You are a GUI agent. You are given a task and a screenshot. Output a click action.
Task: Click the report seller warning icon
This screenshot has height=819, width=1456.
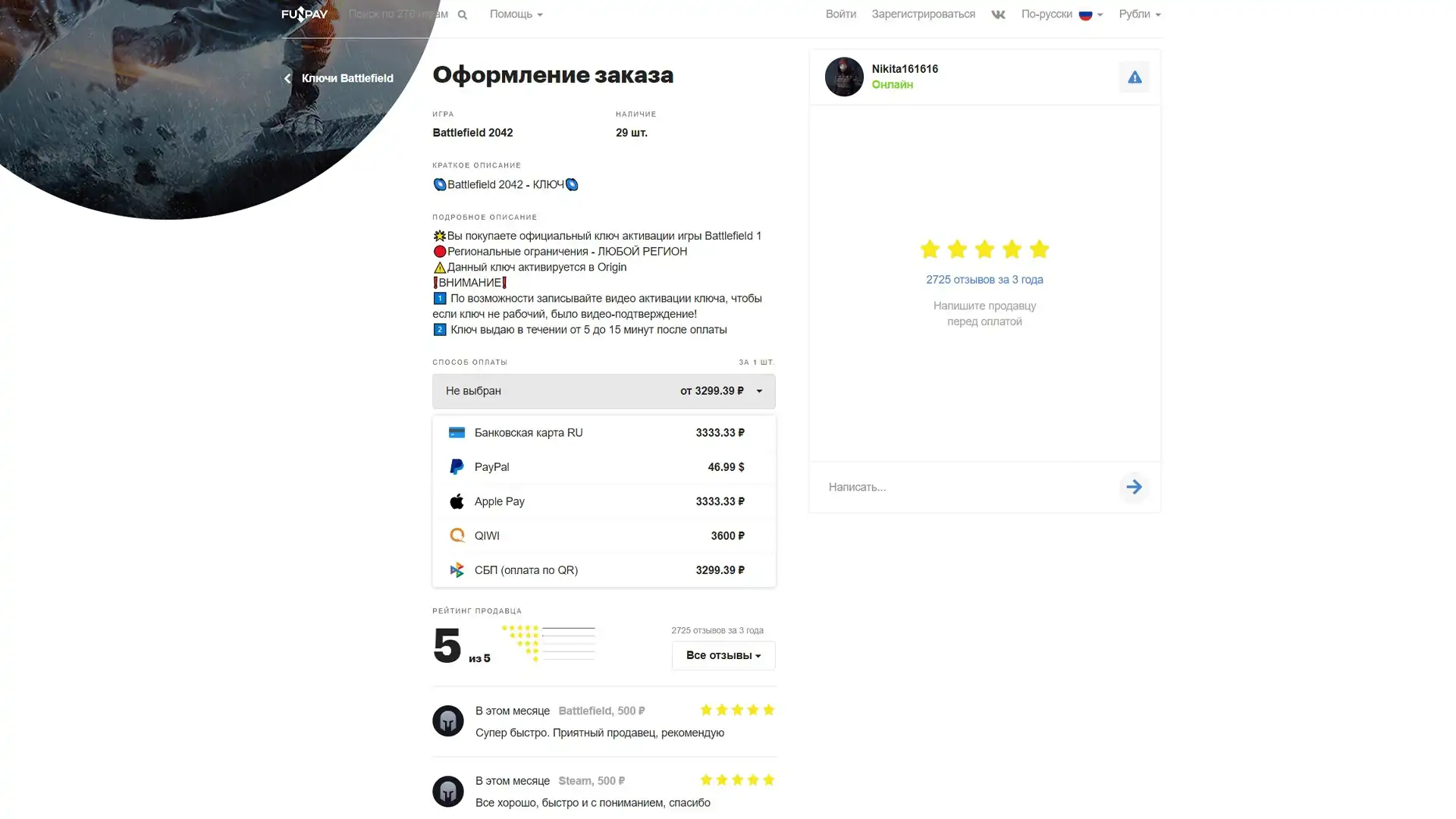tap(1134, 77)
